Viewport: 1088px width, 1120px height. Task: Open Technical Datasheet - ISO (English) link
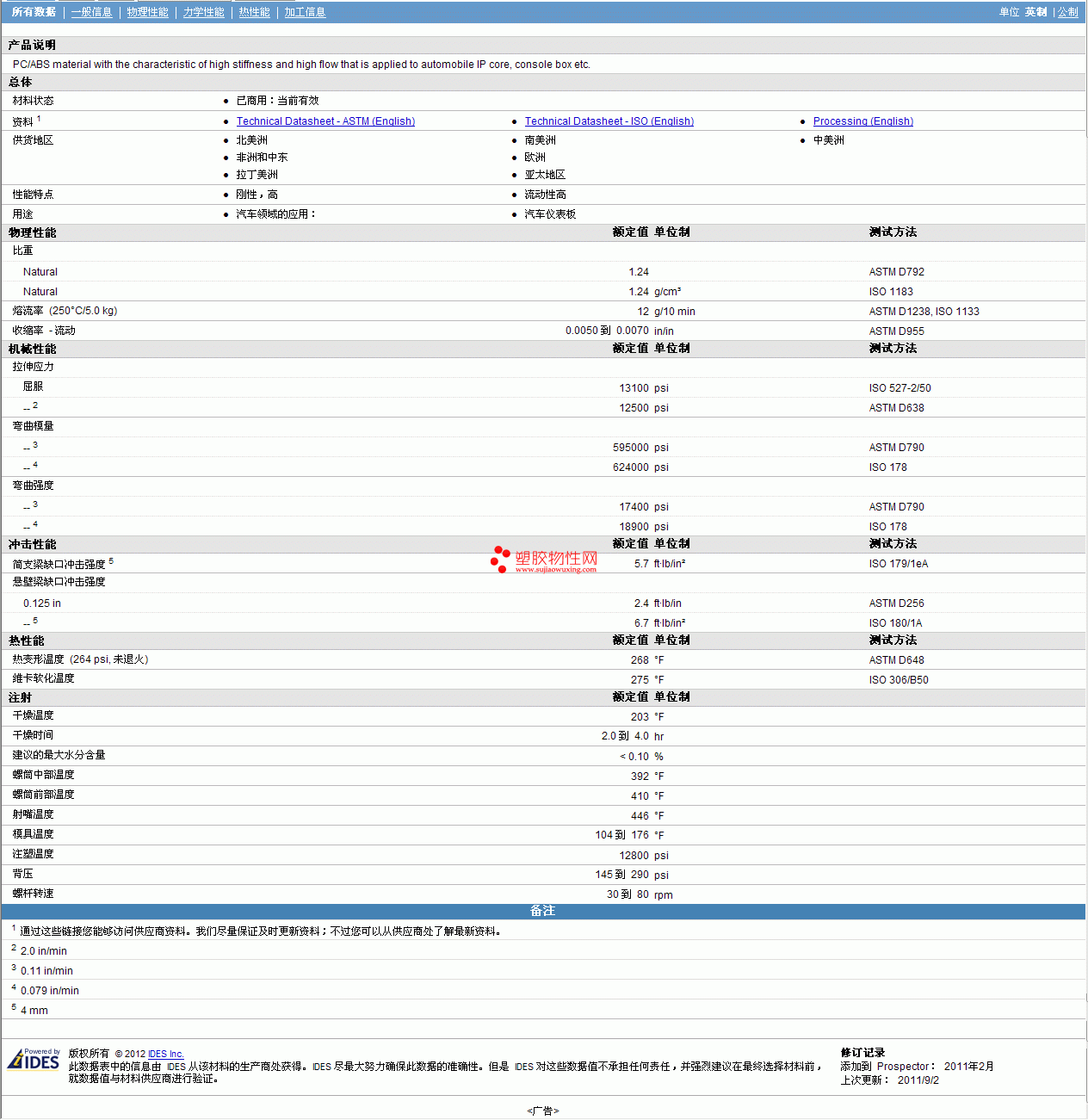[609, 121]
